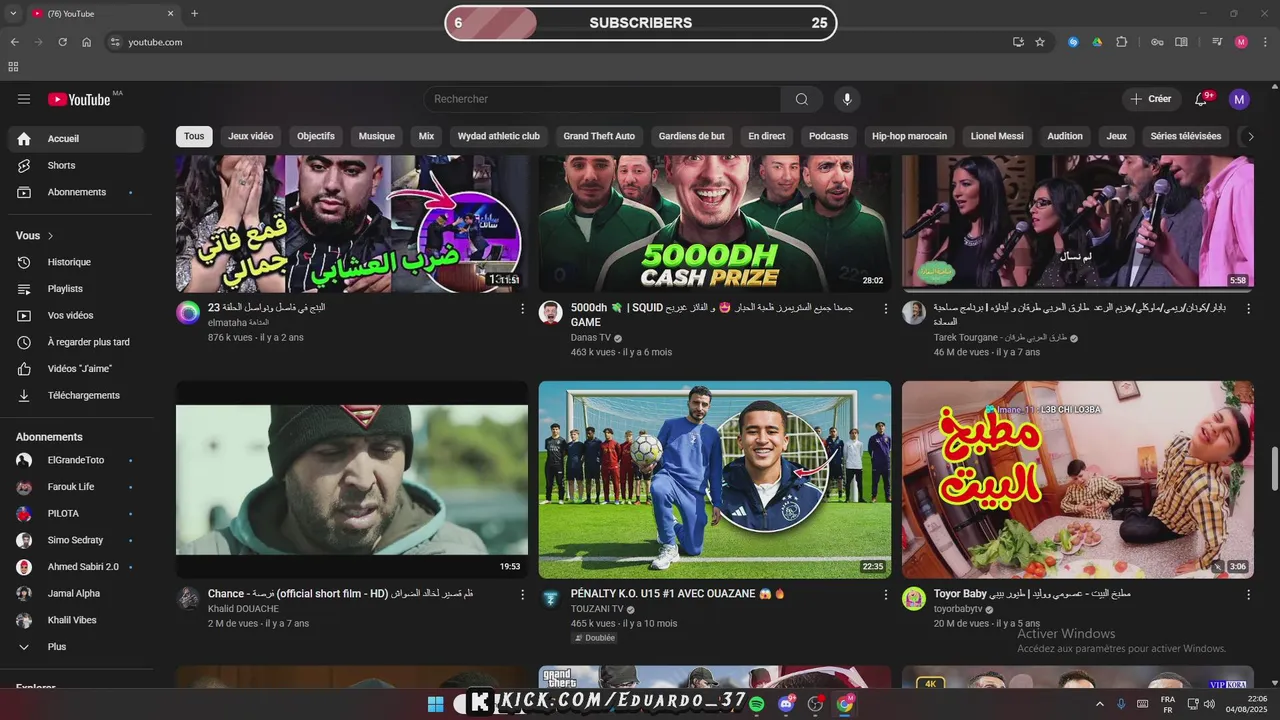Viewport: 1280px width, 720px height.
Task: Open the YouTube hamburger guide menu
Action: (24, 99)
